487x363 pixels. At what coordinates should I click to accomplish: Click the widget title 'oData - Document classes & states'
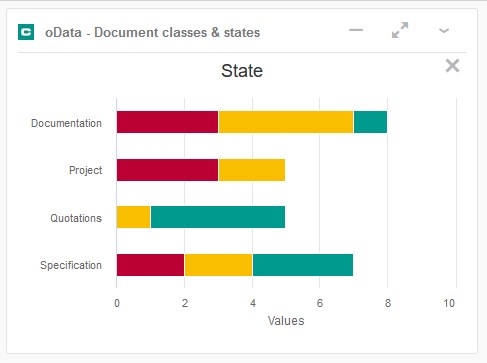point(152,33)
